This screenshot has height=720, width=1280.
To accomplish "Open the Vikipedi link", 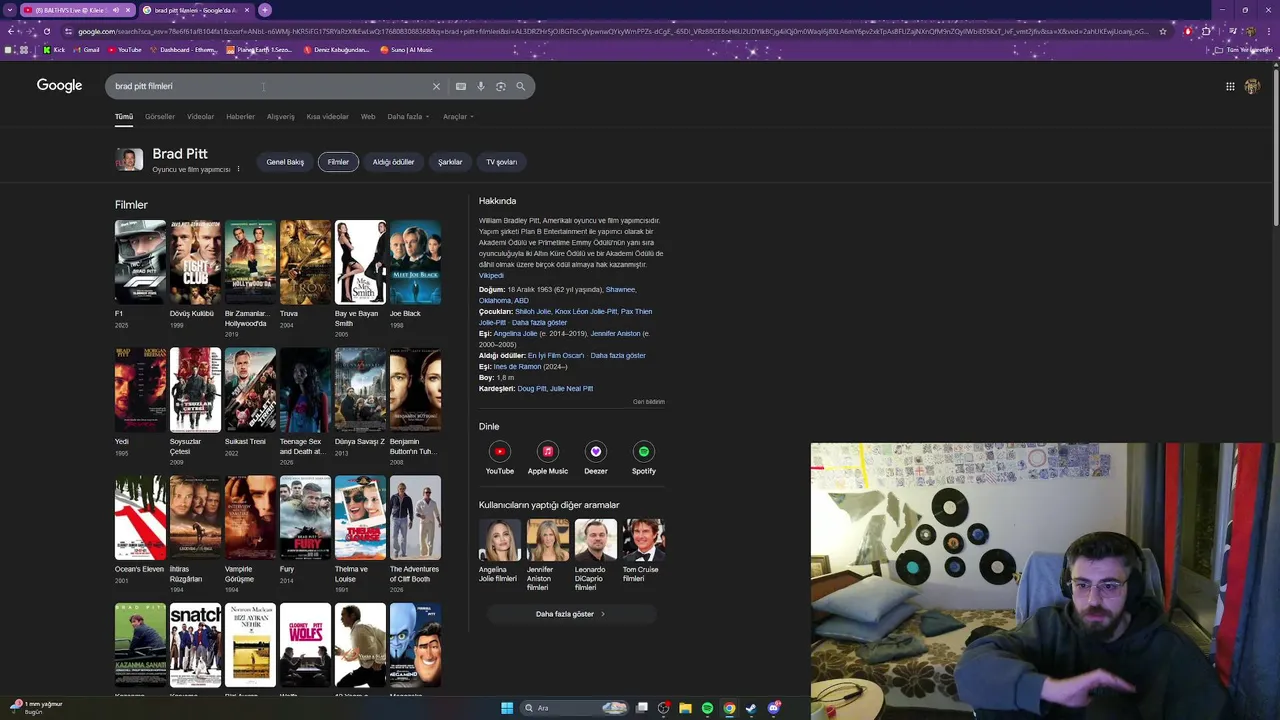I will click(x=491, y=276).
